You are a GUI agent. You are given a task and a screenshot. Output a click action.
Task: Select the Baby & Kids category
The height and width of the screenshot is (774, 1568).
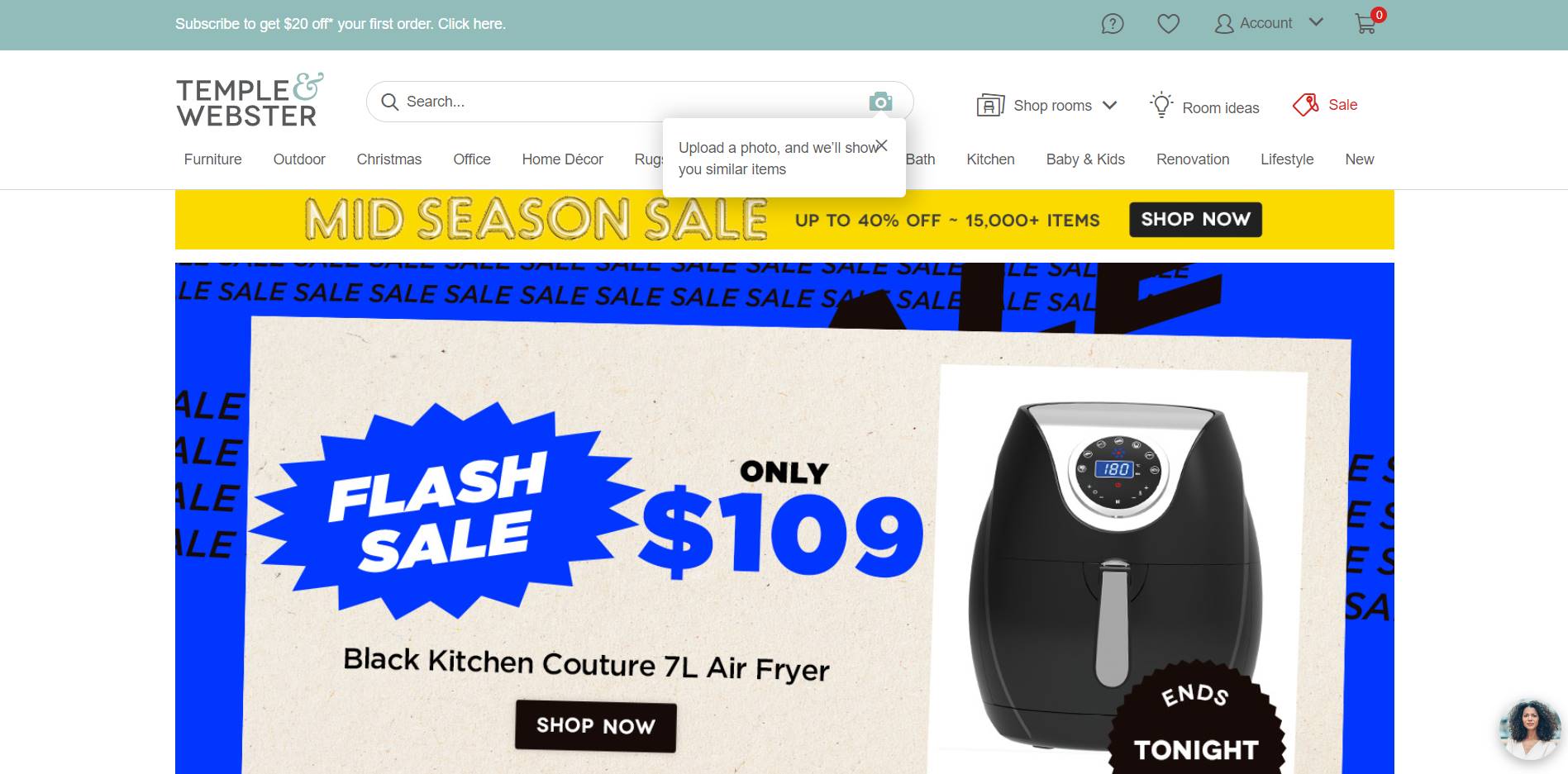1085,159
